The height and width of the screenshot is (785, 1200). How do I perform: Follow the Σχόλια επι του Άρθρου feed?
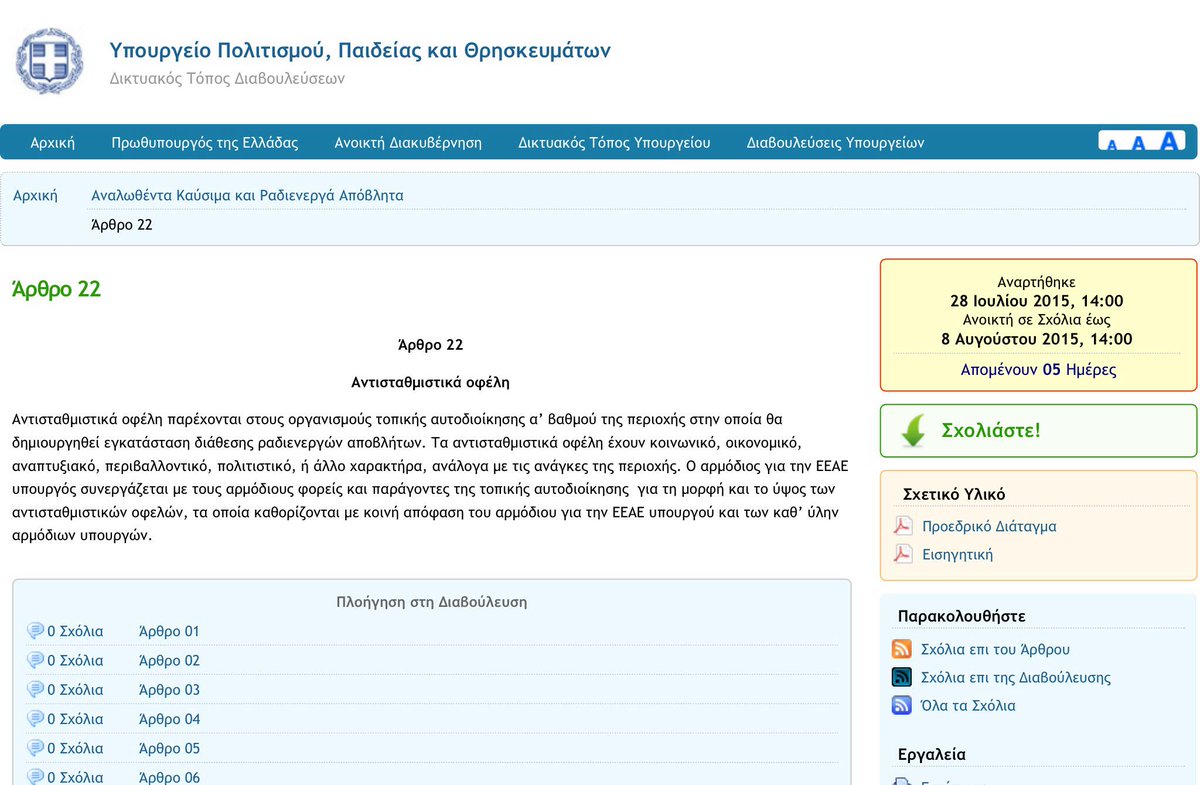coord(995,649)
